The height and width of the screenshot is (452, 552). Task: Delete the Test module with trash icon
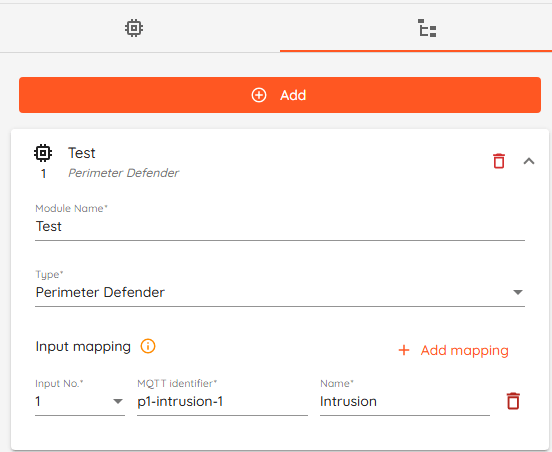click(499, 161)
